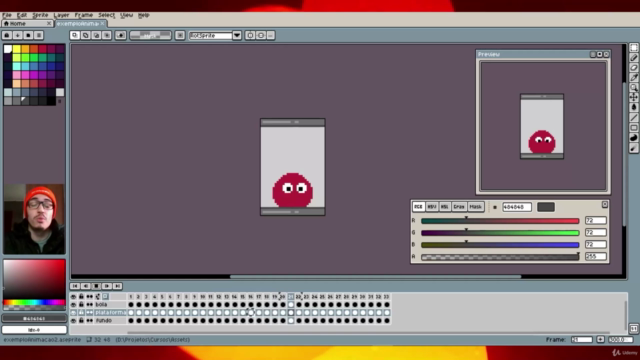Open the Layer menu
Image resolution: width=640 pixels, height=360 pixels.
[61, 15]
